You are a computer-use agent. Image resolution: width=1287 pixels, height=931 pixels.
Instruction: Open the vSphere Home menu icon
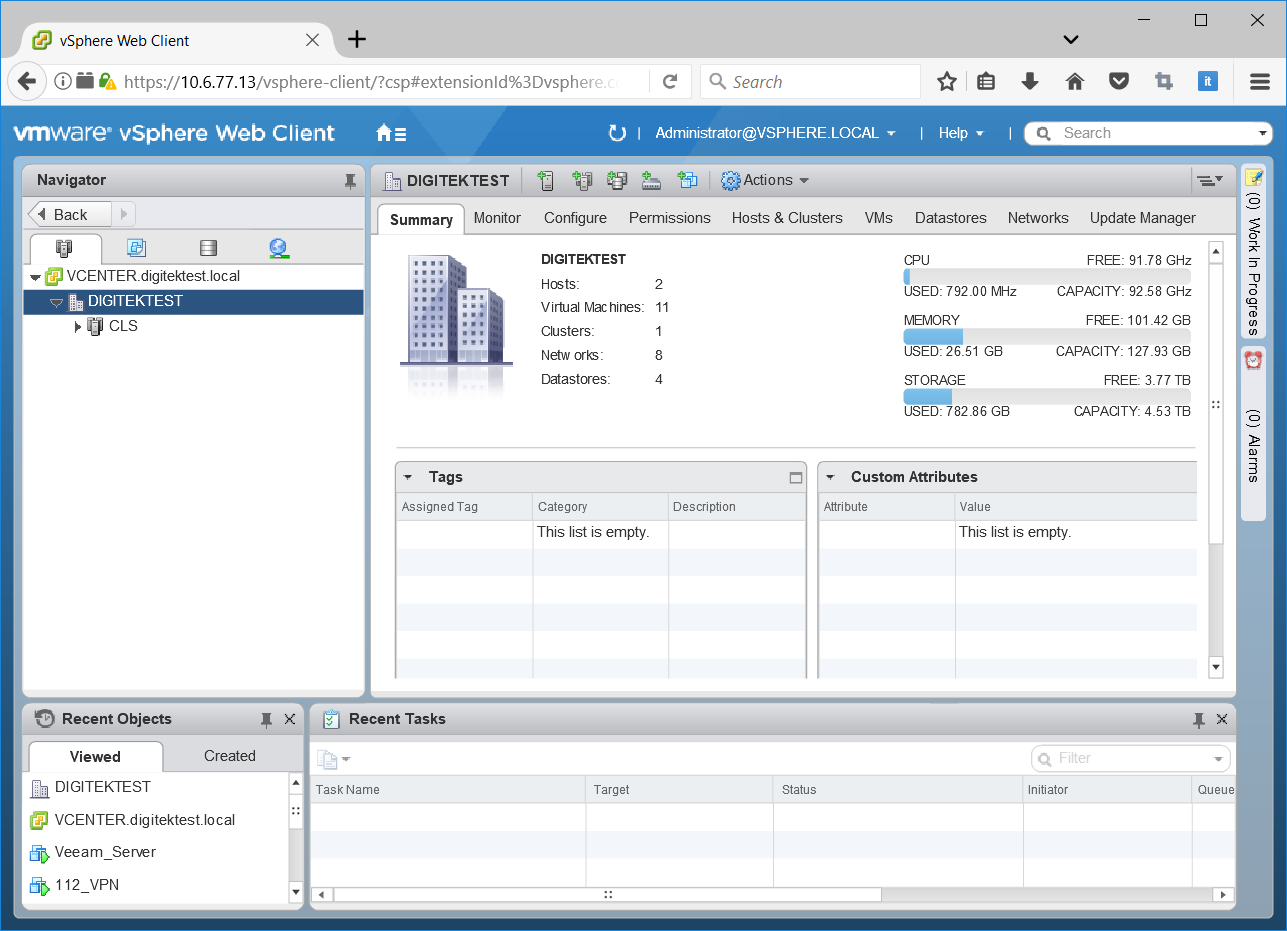click(391, 133)
